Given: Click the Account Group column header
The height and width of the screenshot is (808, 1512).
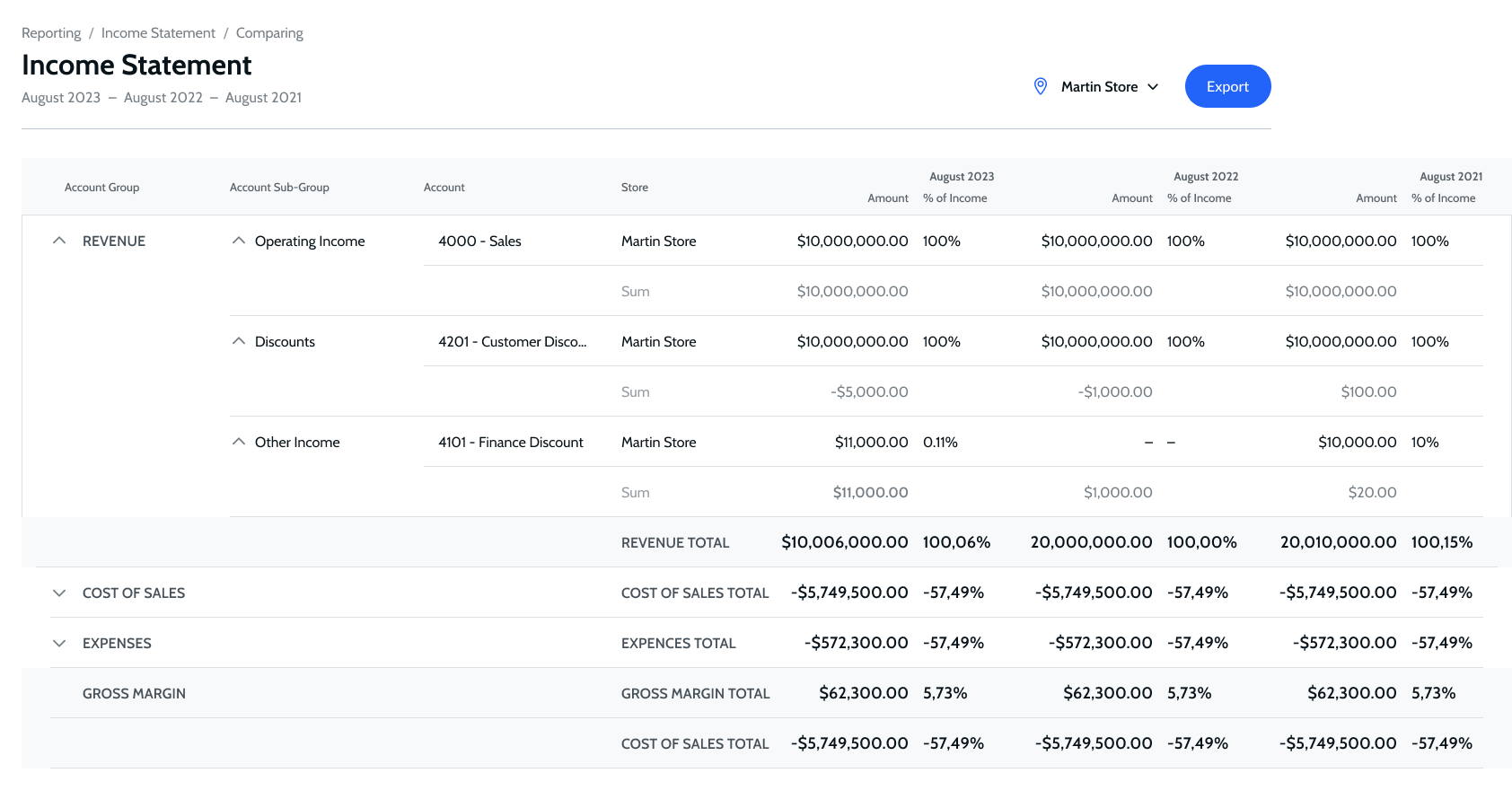Looking at the screenshot, I should click(x=101, y=188).
